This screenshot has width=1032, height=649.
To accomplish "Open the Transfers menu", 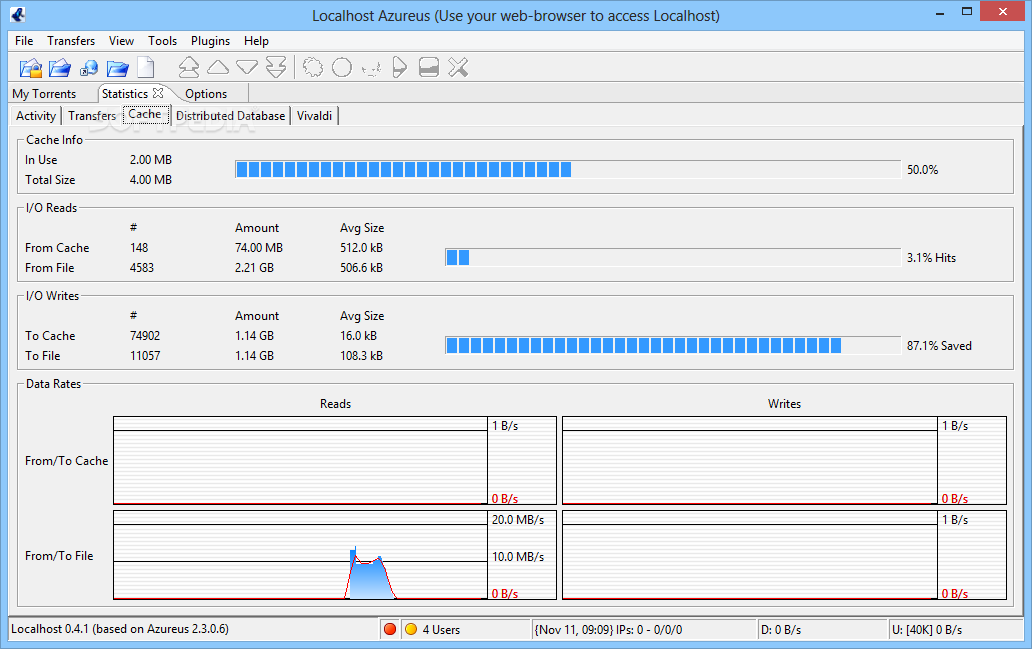I will point(71,41).
